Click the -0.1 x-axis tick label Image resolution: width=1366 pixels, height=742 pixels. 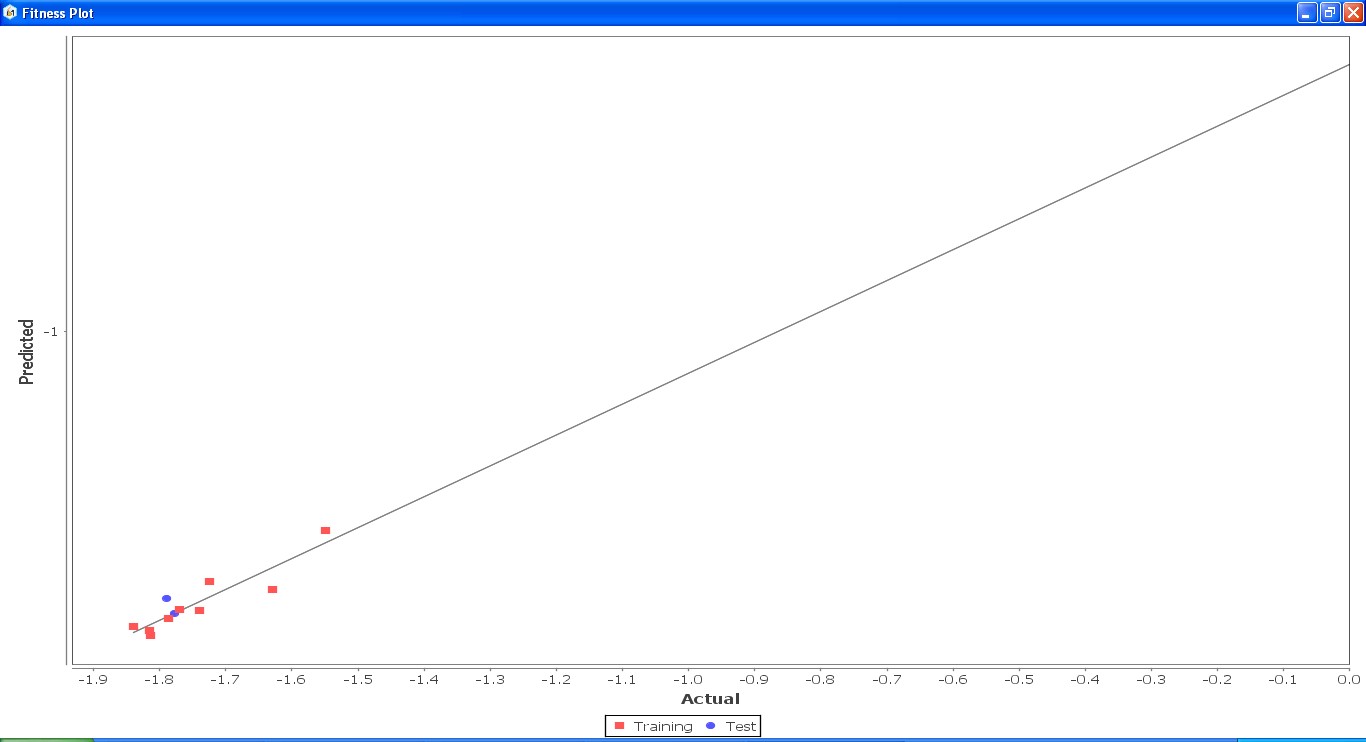(1282, 680)
